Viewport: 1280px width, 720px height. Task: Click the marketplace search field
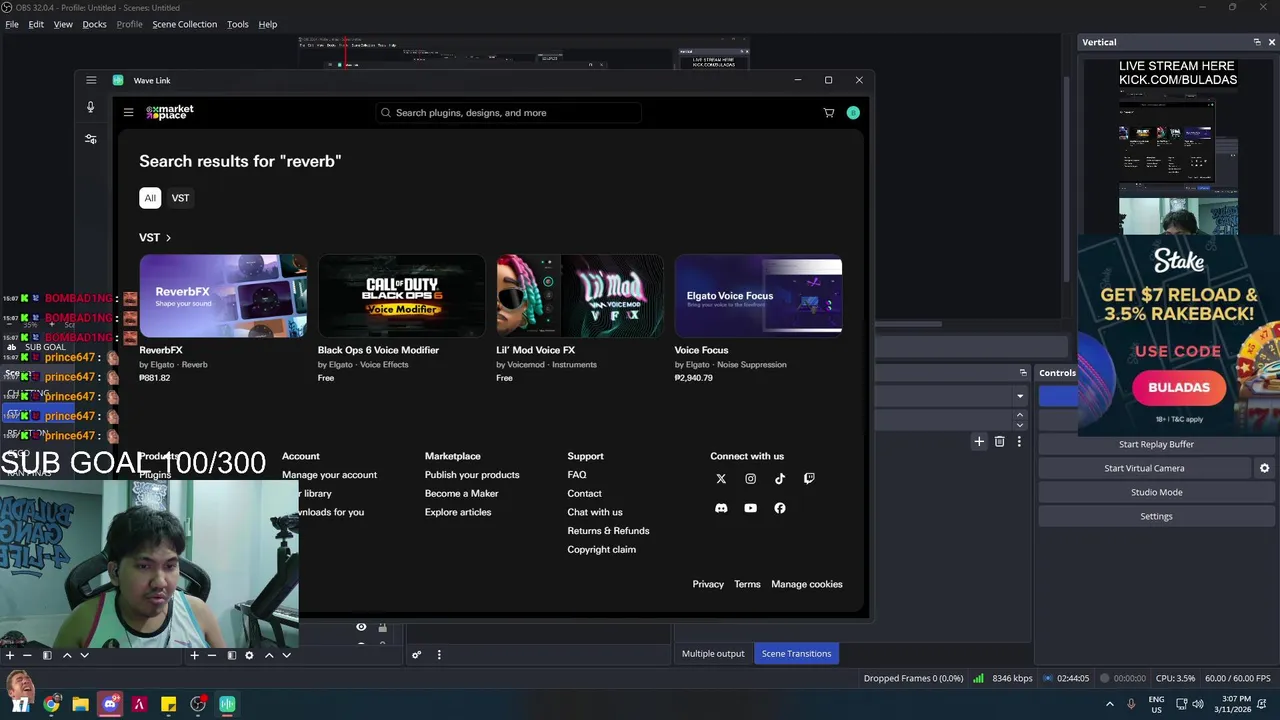pos(508,113)
